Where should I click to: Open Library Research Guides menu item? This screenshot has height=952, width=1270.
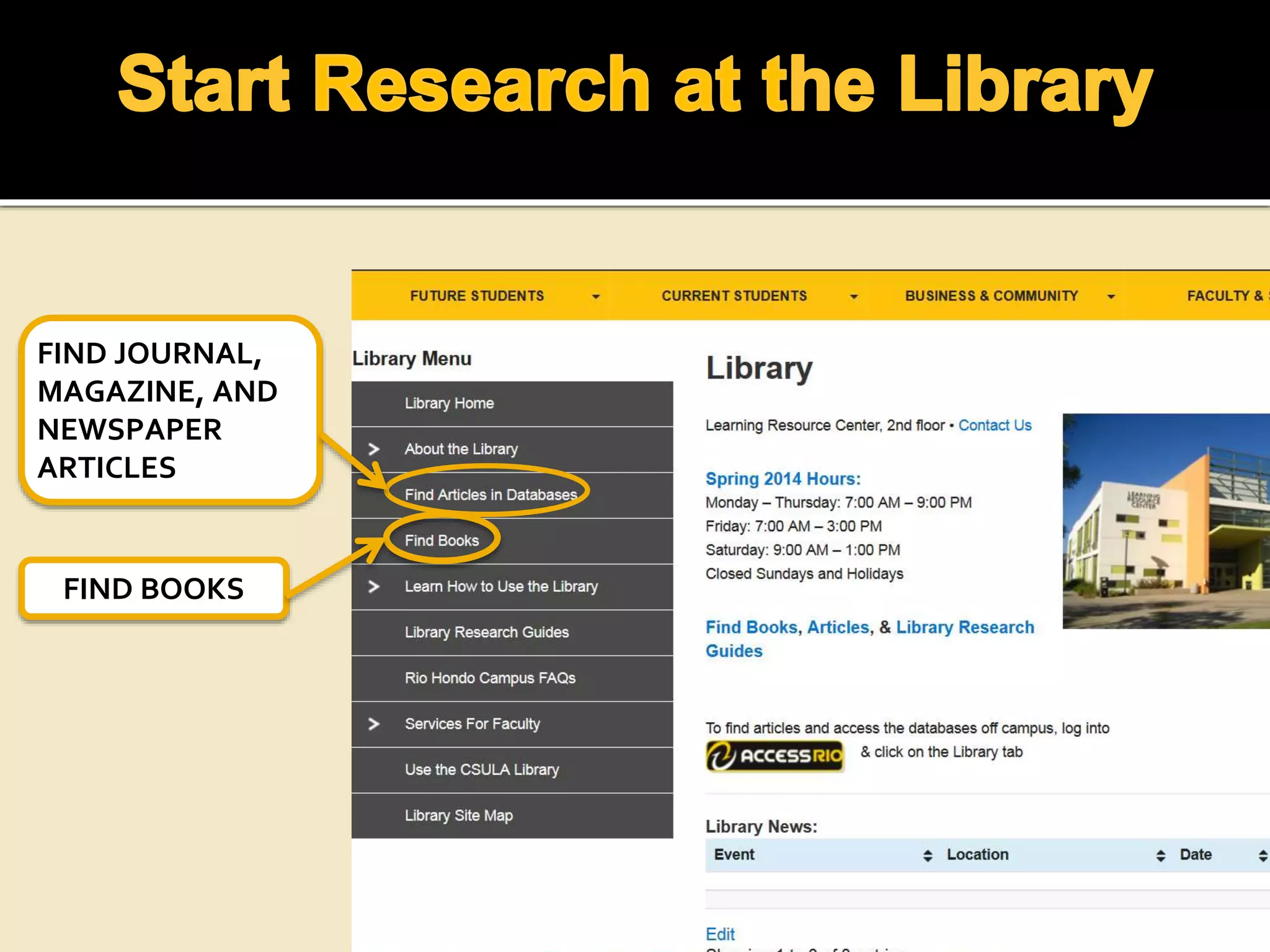tap(486, 632)
